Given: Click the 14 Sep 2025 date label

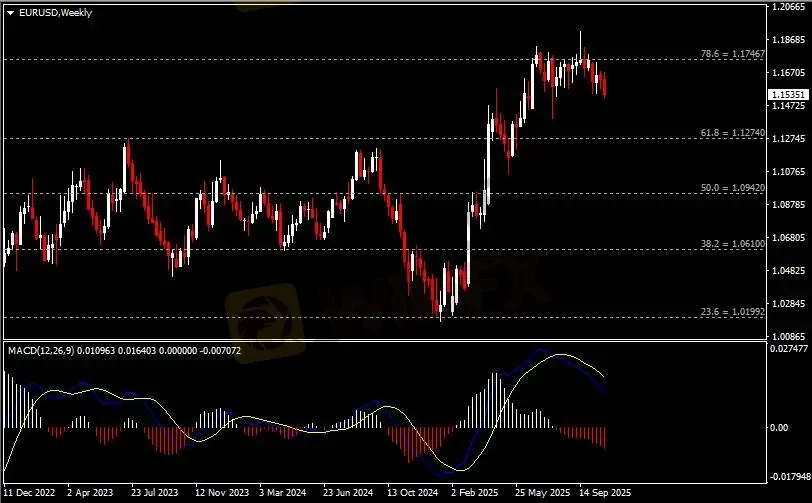Looking at the screenshot, I should [x=606, y=493].
